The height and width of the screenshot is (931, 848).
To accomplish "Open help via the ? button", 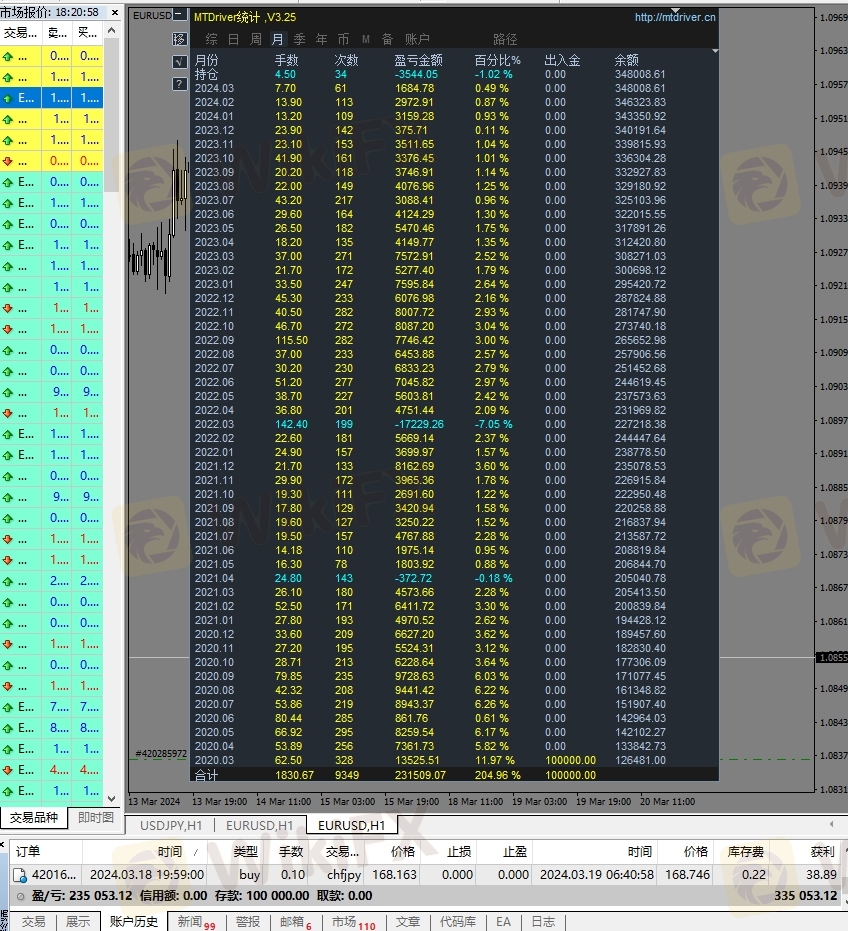I will (x=179, y=84).
